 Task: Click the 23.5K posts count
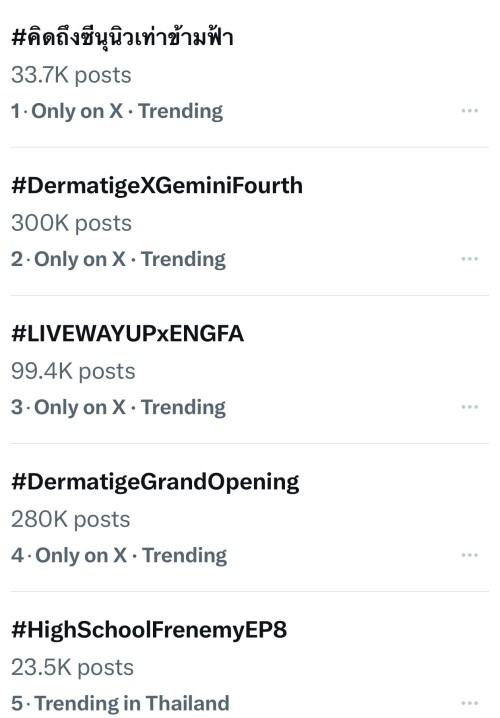click(x=72, y=668)
